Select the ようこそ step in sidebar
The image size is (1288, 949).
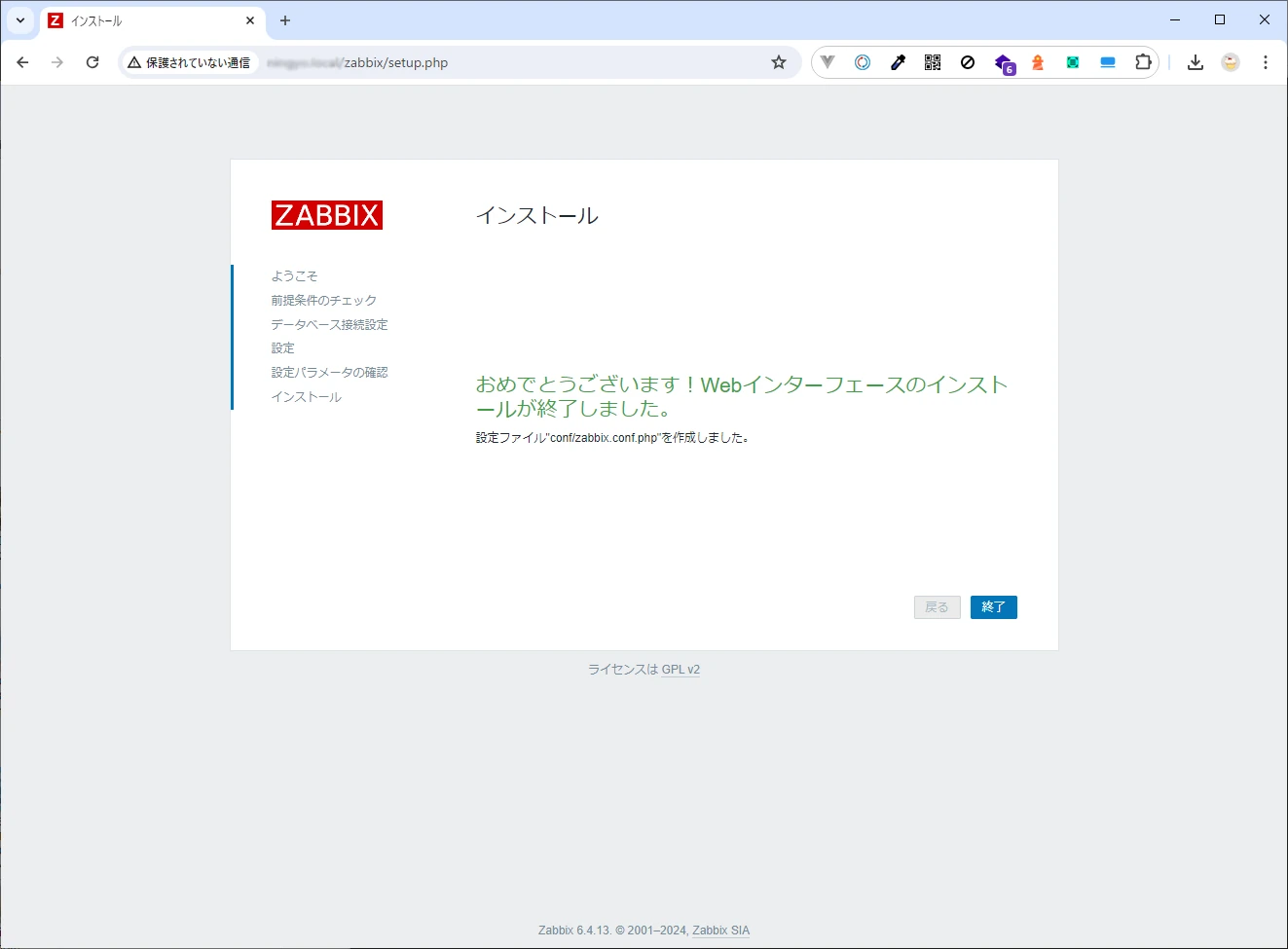[294, 276]
